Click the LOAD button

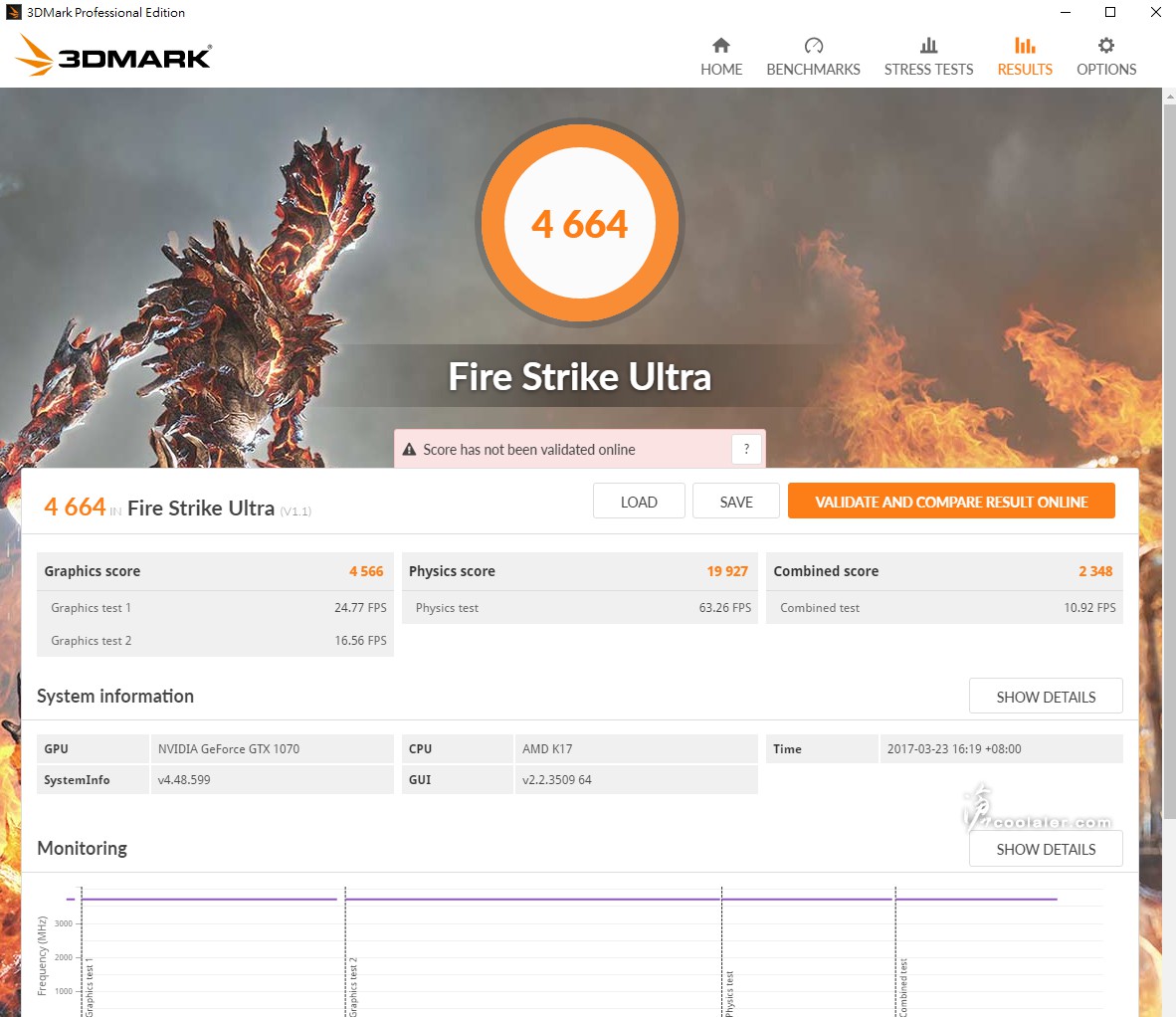[639, 501]
